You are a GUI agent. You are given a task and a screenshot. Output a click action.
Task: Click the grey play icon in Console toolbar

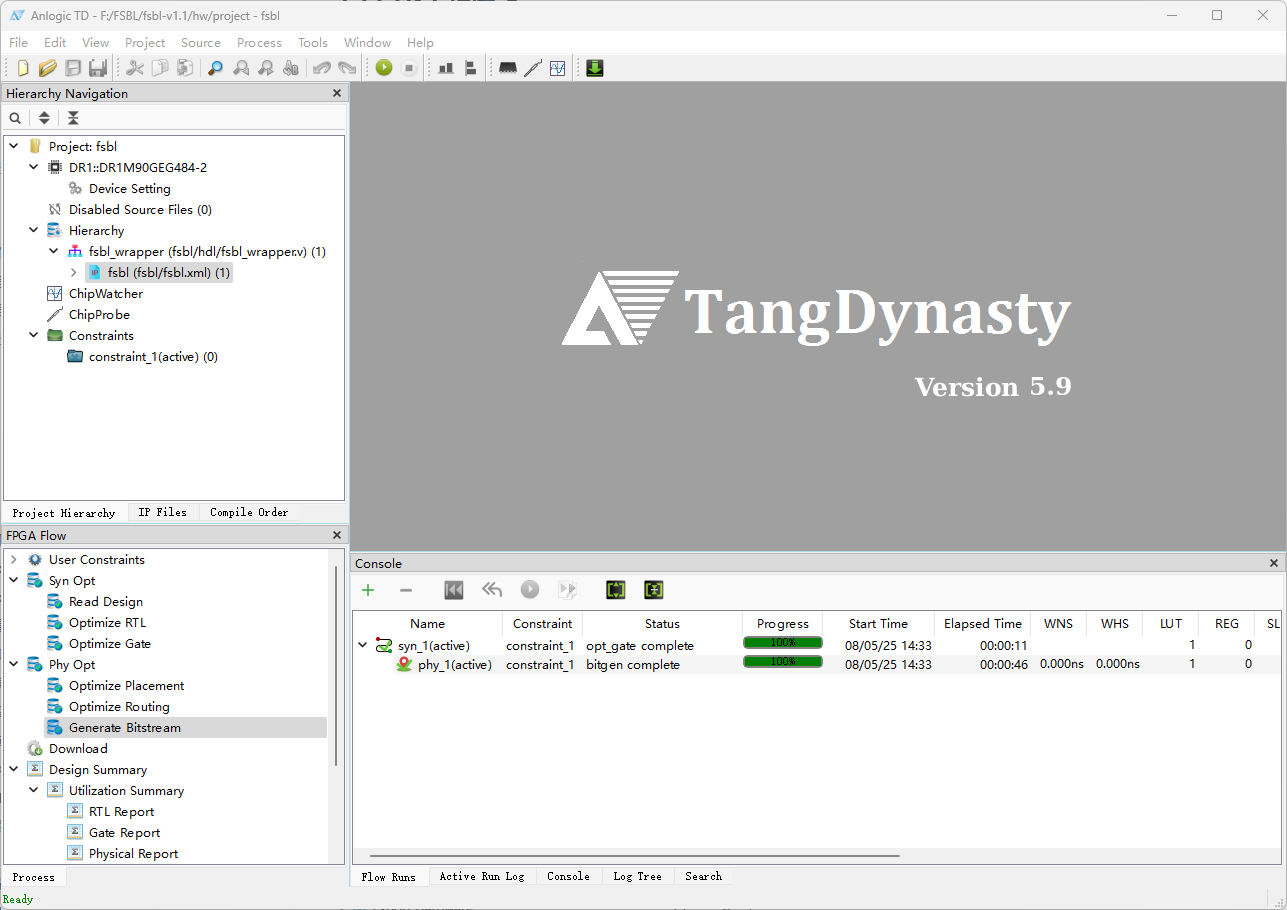tap(530, 590)
